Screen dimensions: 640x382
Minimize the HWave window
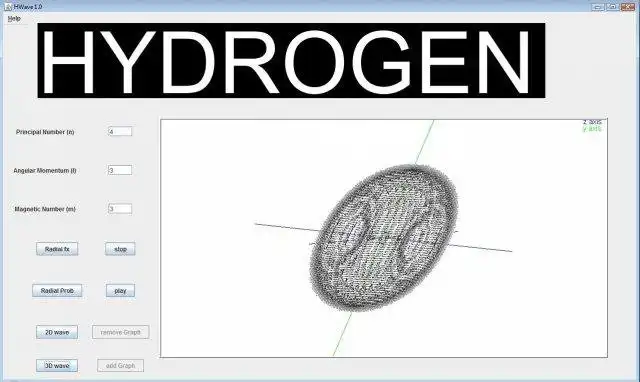click(x=598, y=7)
